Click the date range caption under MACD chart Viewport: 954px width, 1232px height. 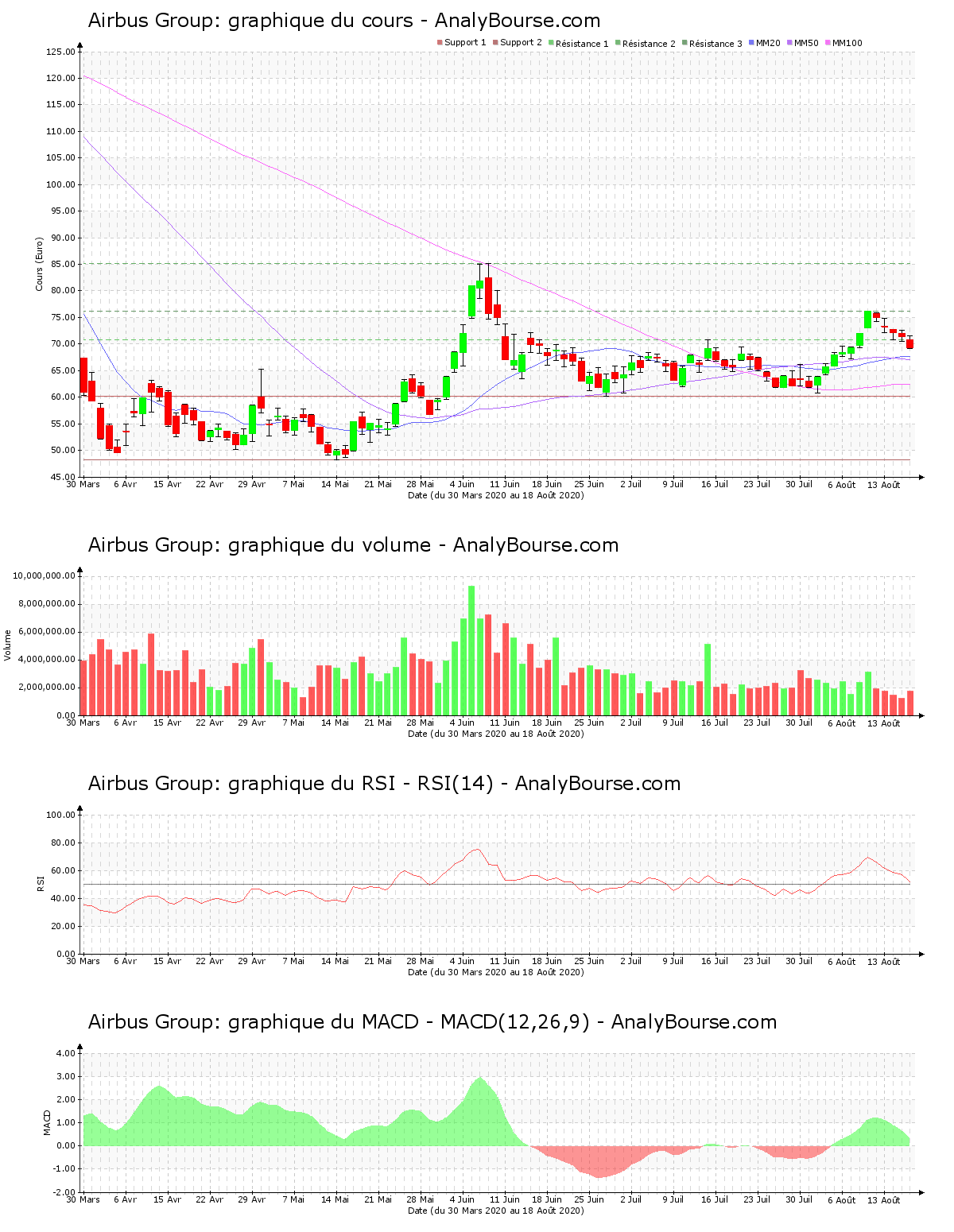[x=495, y=1211]
